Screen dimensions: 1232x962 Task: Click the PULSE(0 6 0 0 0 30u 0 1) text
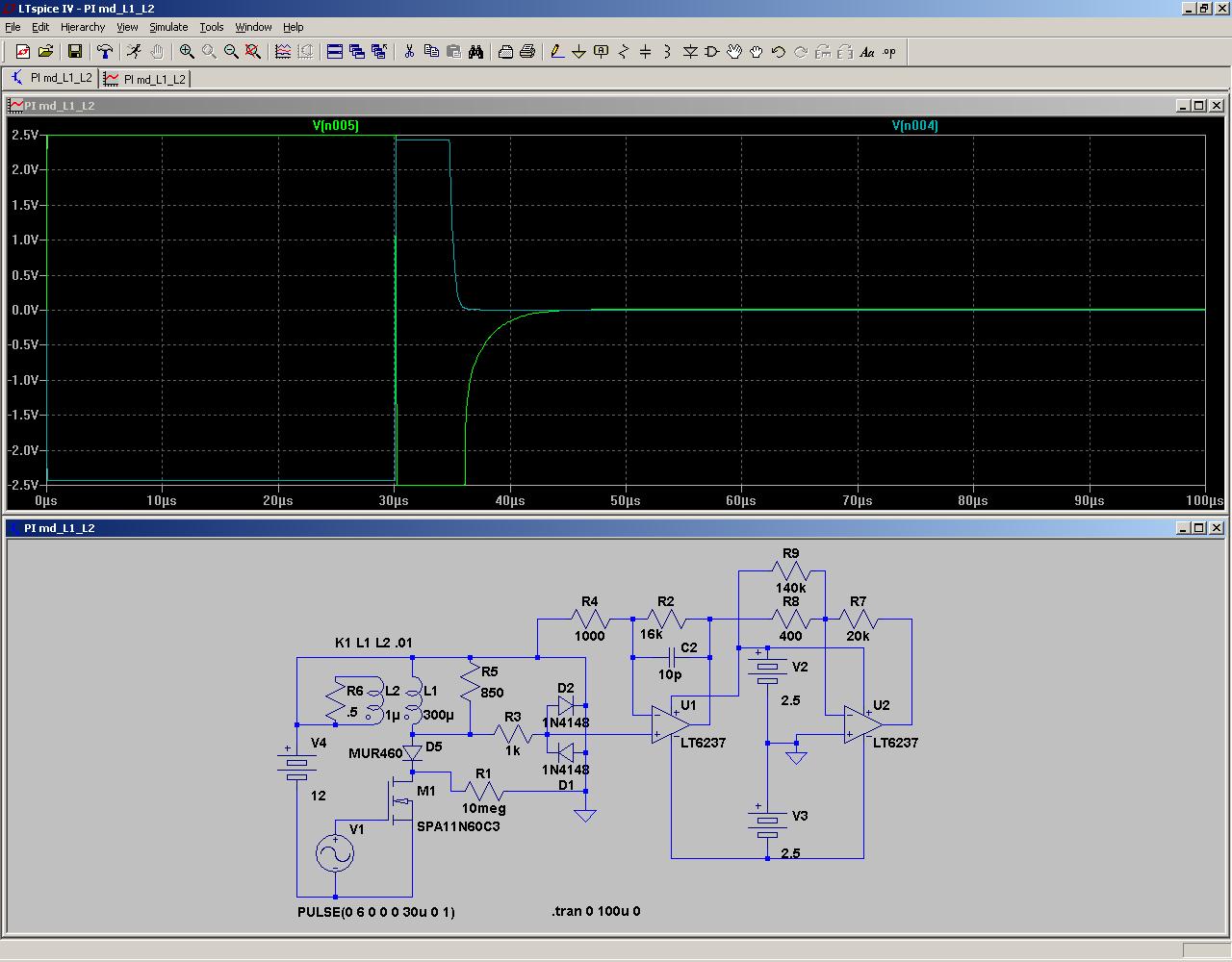pyautogui.click(x=376, y=912)
